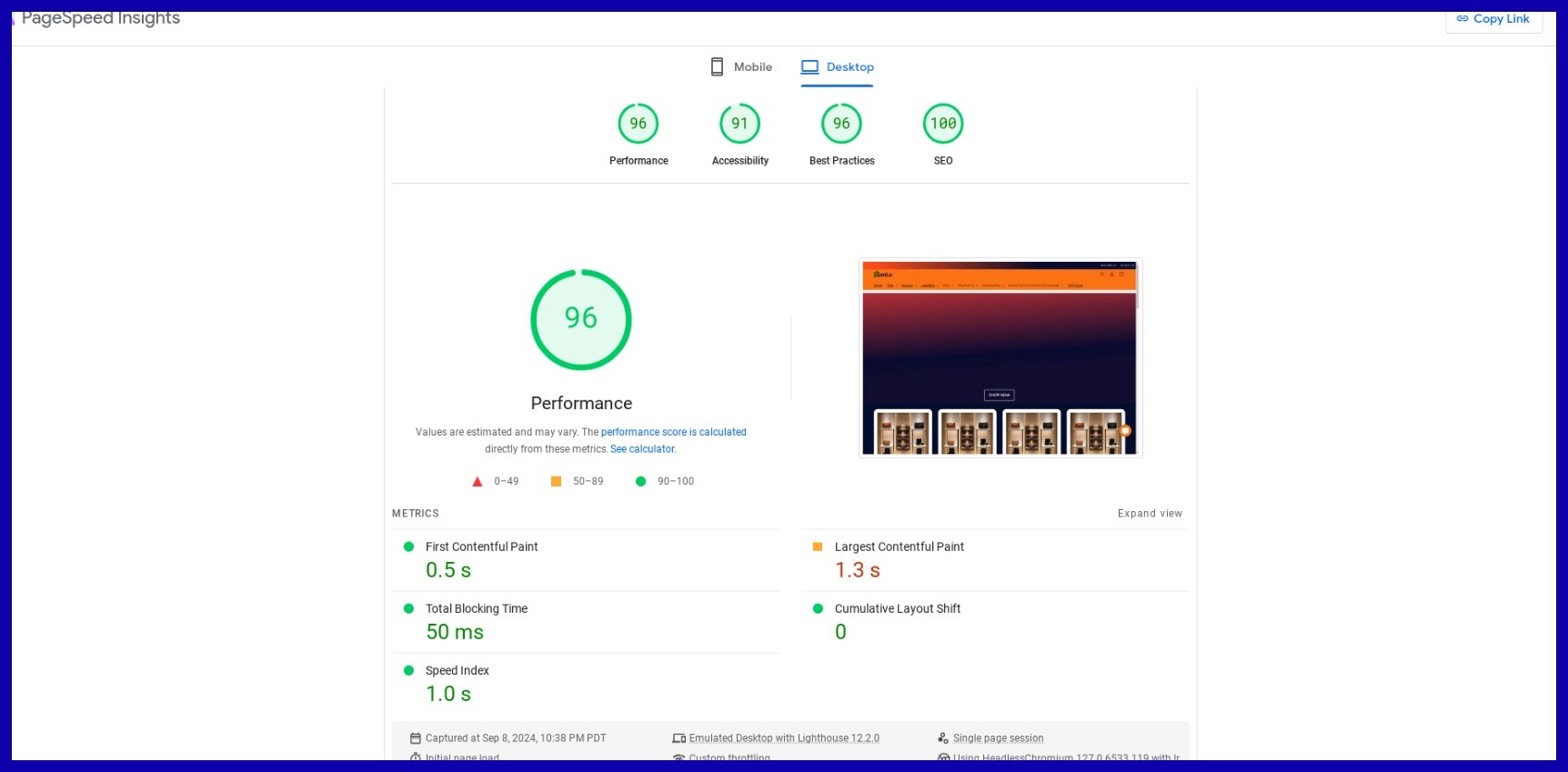Click the Best Practices 96 score gauge
Screen dimensions: 1568x772
(x=841, y=124)
